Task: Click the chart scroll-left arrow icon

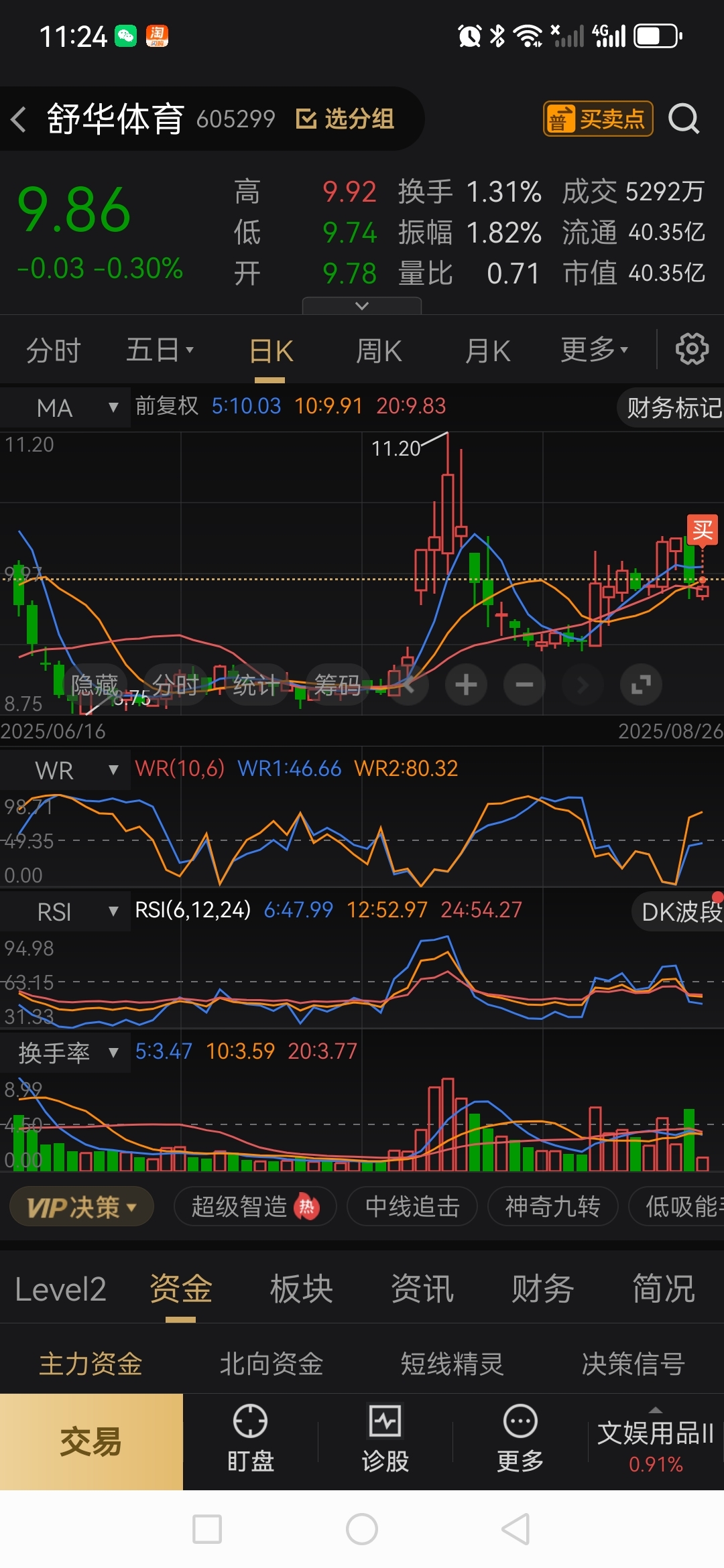Action: click(x=408, y=685)
